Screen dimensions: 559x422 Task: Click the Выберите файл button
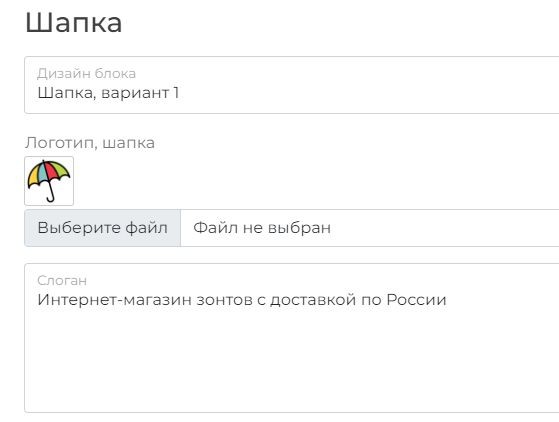click(x=103, y=228)
